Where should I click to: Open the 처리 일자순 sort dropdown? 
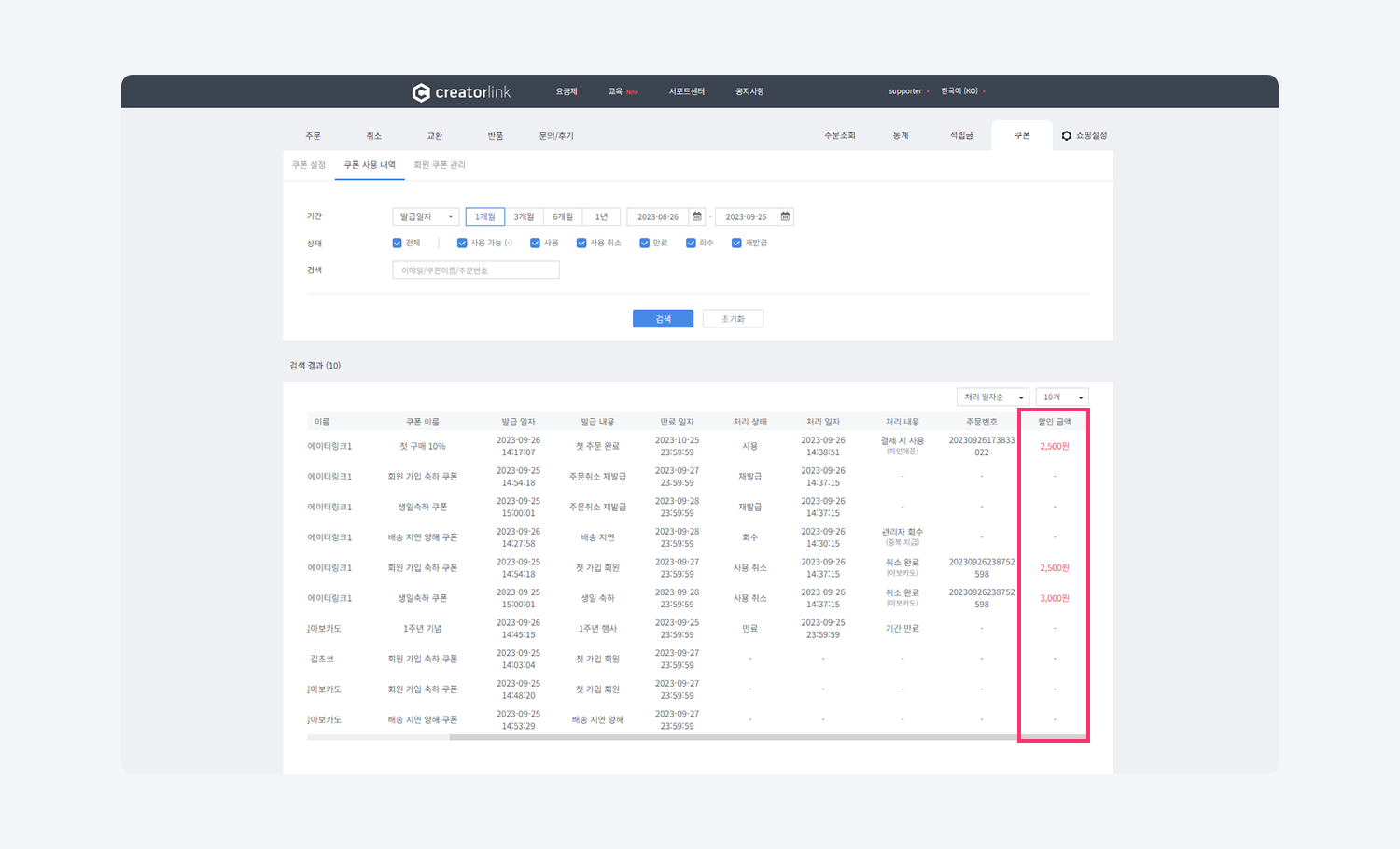(992, 397)
